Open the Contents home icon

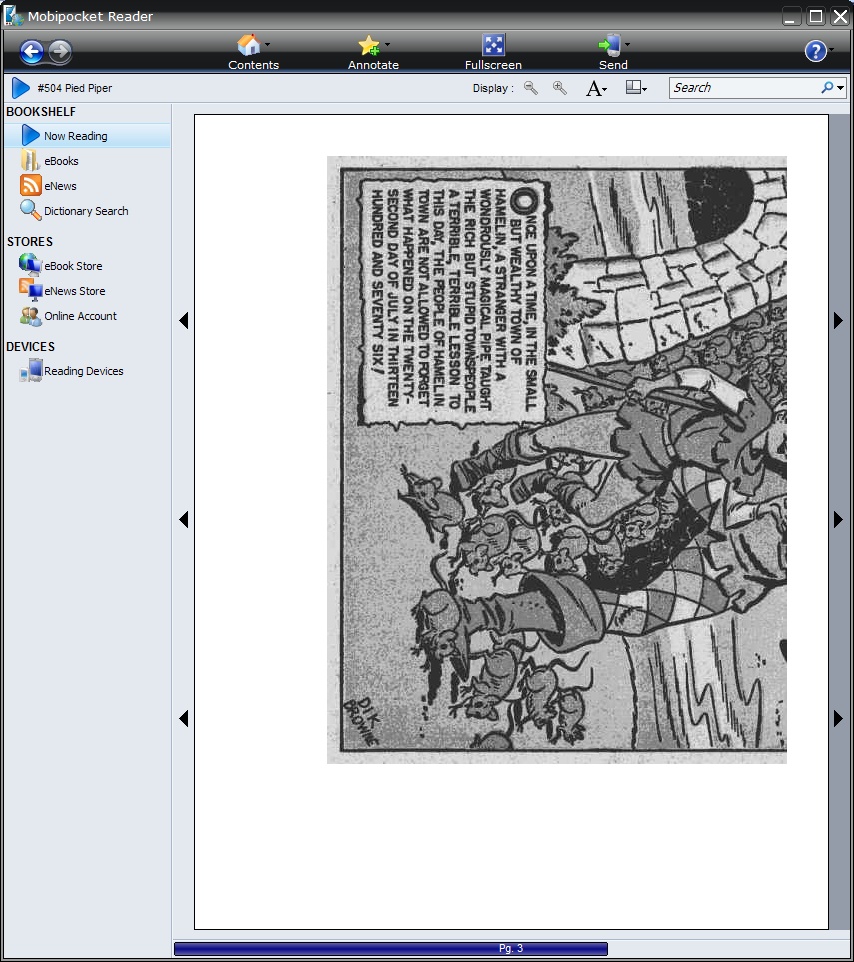(248, 45)
